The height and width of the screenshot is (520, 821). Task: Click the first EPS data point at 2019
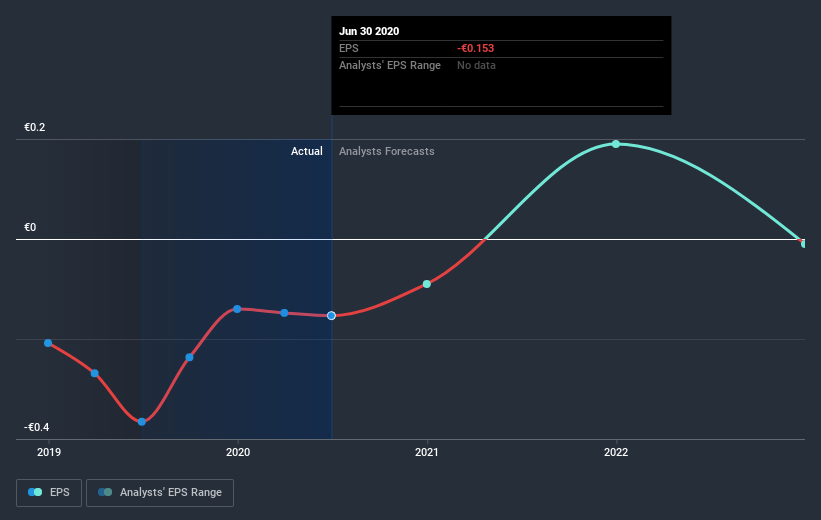48,343
